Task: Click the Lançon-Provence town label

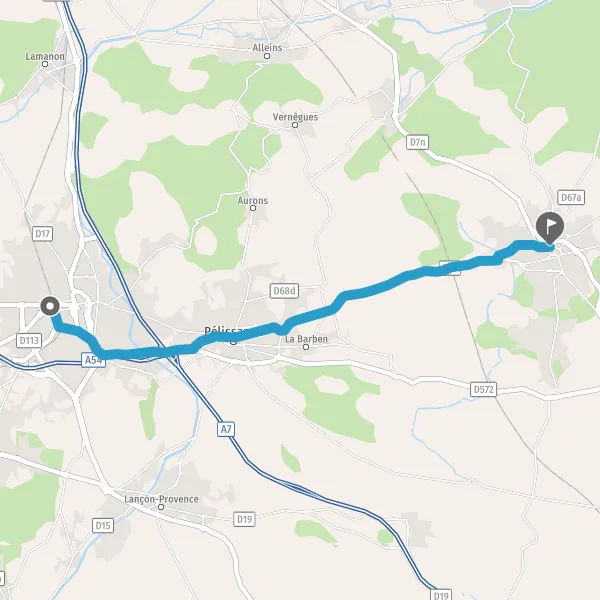Action: click(161, 499)
